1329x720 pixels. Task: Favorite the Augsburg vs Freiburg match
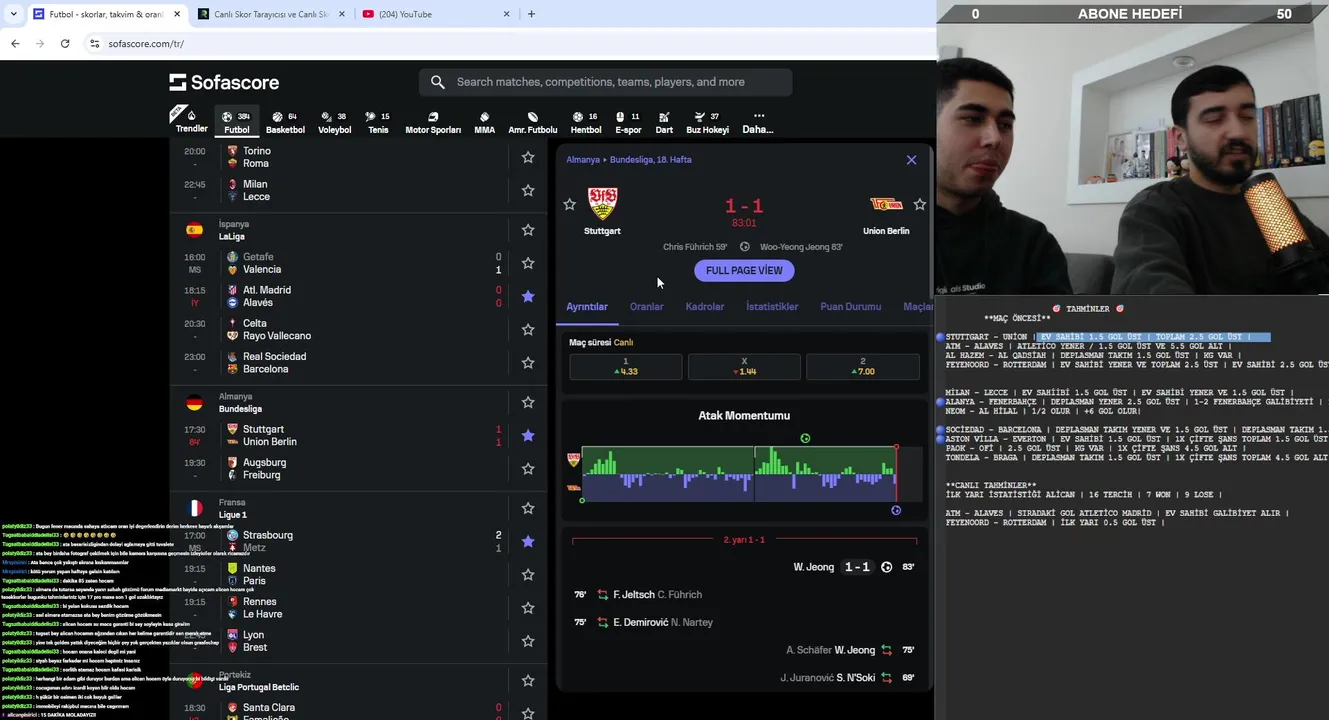pos(528,468)
